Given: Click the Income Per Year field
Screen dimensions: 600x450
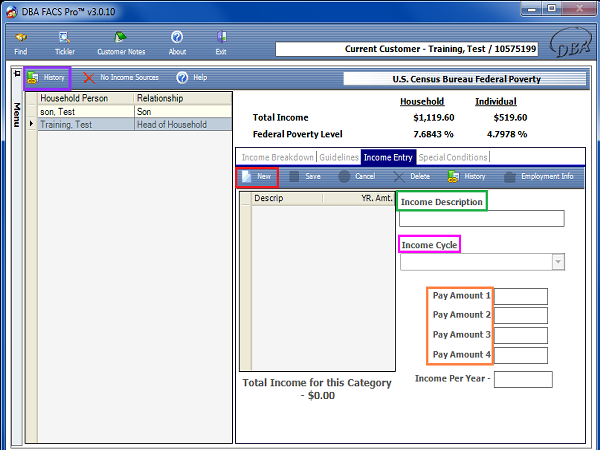Looking at the screenshot, I should (x=523, y=380).
